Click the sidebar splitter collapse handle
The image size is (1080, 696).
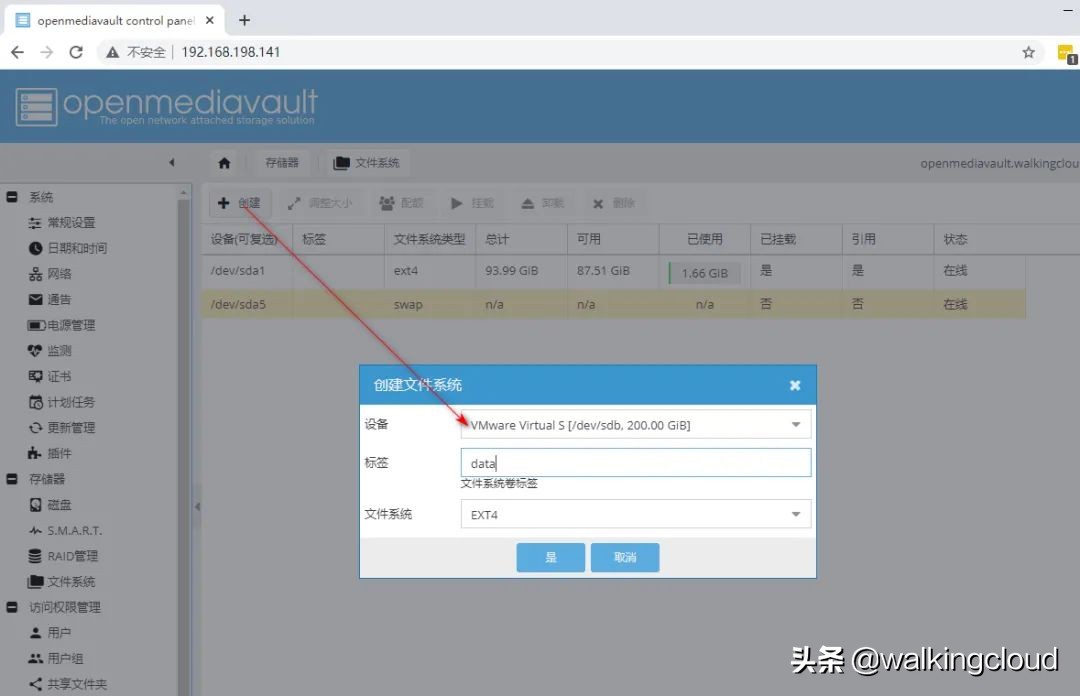click(197, 506)
